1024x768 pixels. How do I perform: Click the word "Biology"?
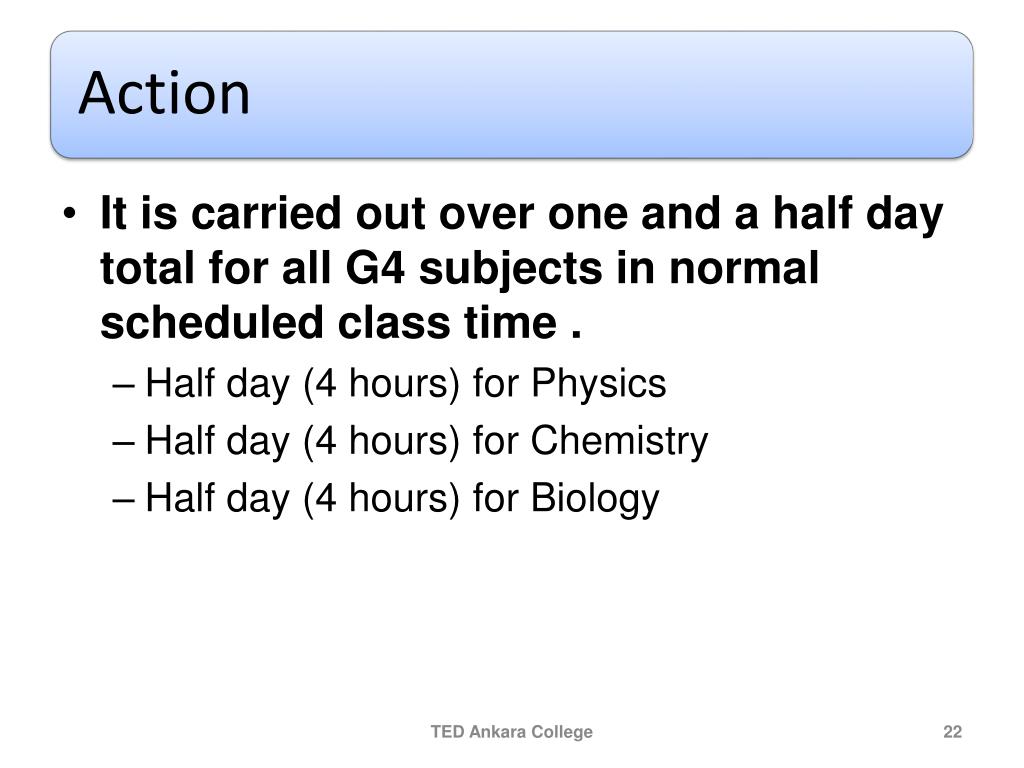pyautogui.click(x=596, y=498)
